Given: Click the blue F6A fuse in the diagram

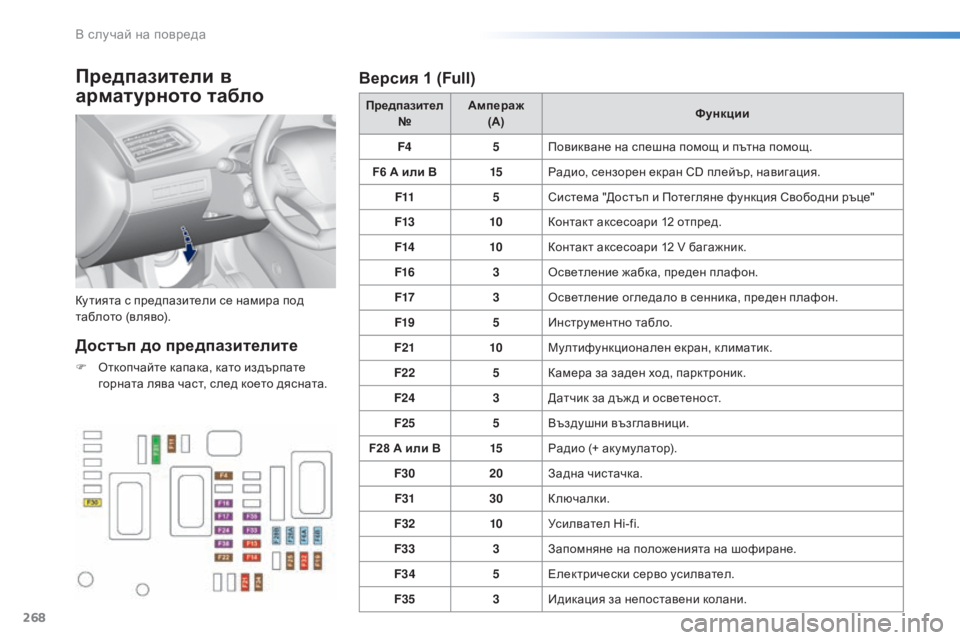Looking at the screenshot, I should pos(304,535).
